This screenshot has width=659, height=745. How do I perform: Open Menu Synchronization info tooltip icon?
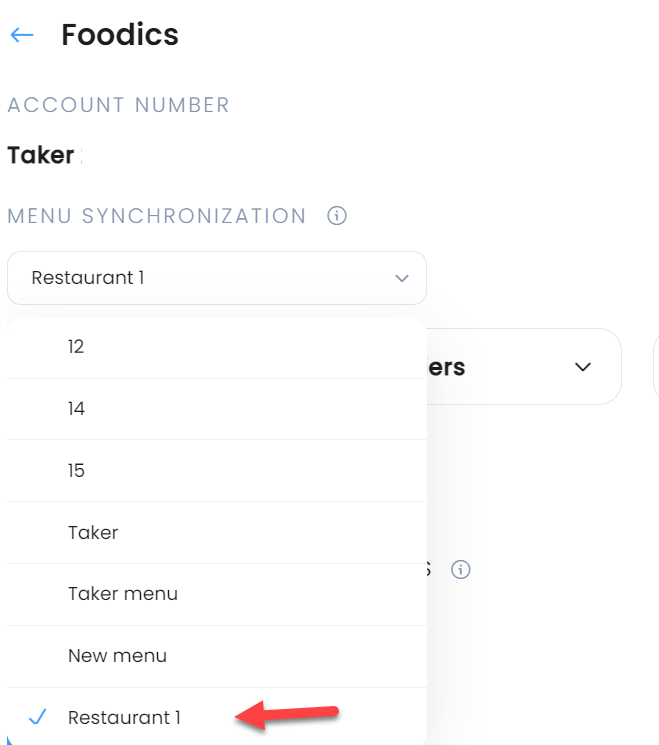coord(337,216)
